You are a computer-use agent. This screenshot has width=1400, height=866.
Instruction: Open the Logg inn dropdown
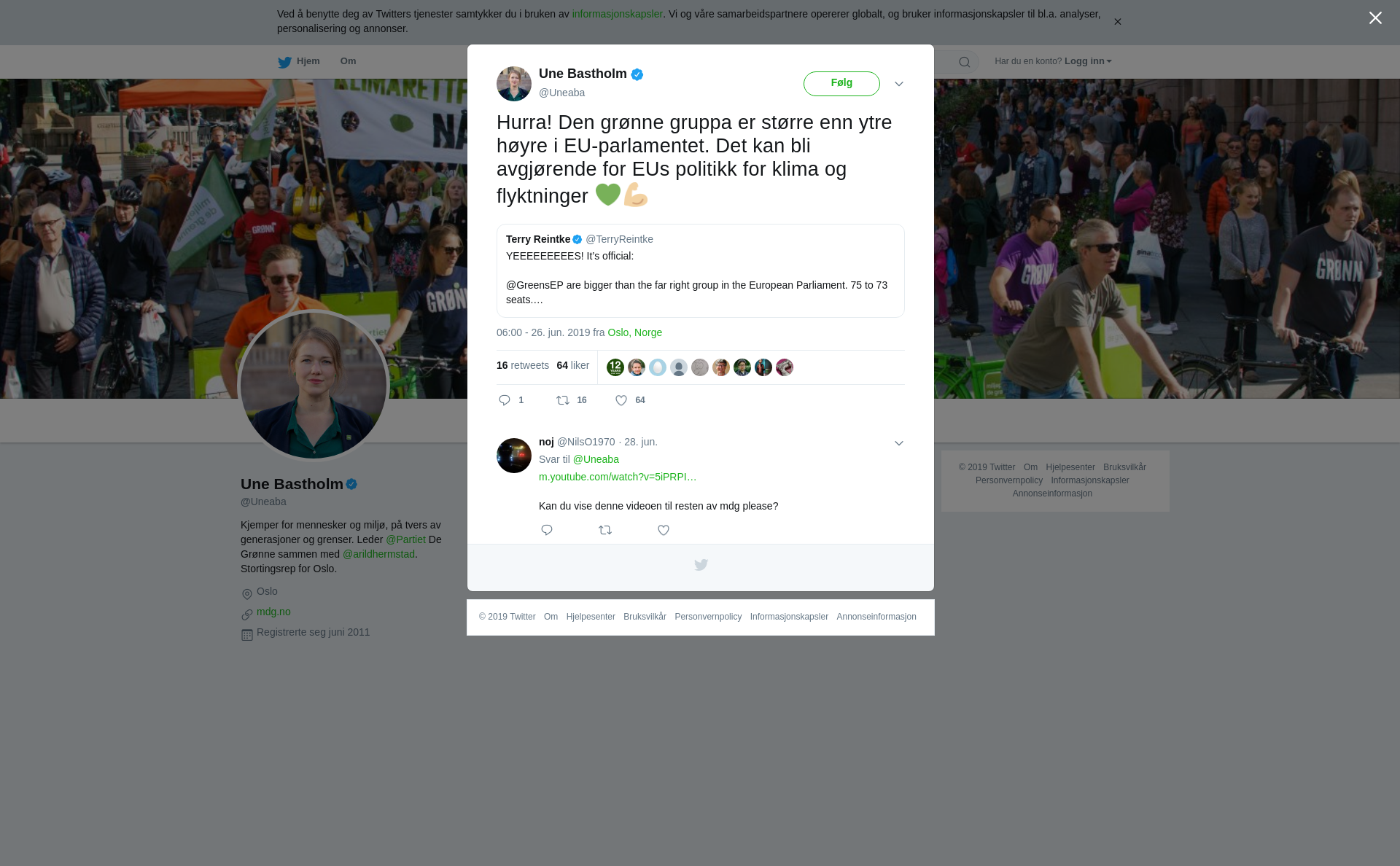click(x=1088, y=61)
